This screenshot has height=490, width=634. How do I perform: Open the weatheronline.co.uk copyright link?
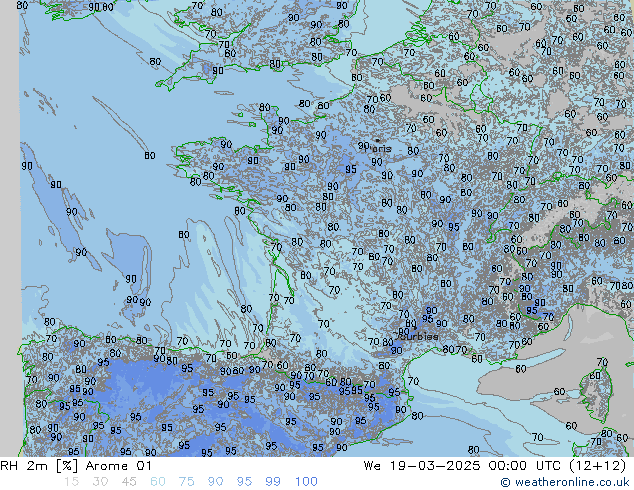(x=565, y=482)
